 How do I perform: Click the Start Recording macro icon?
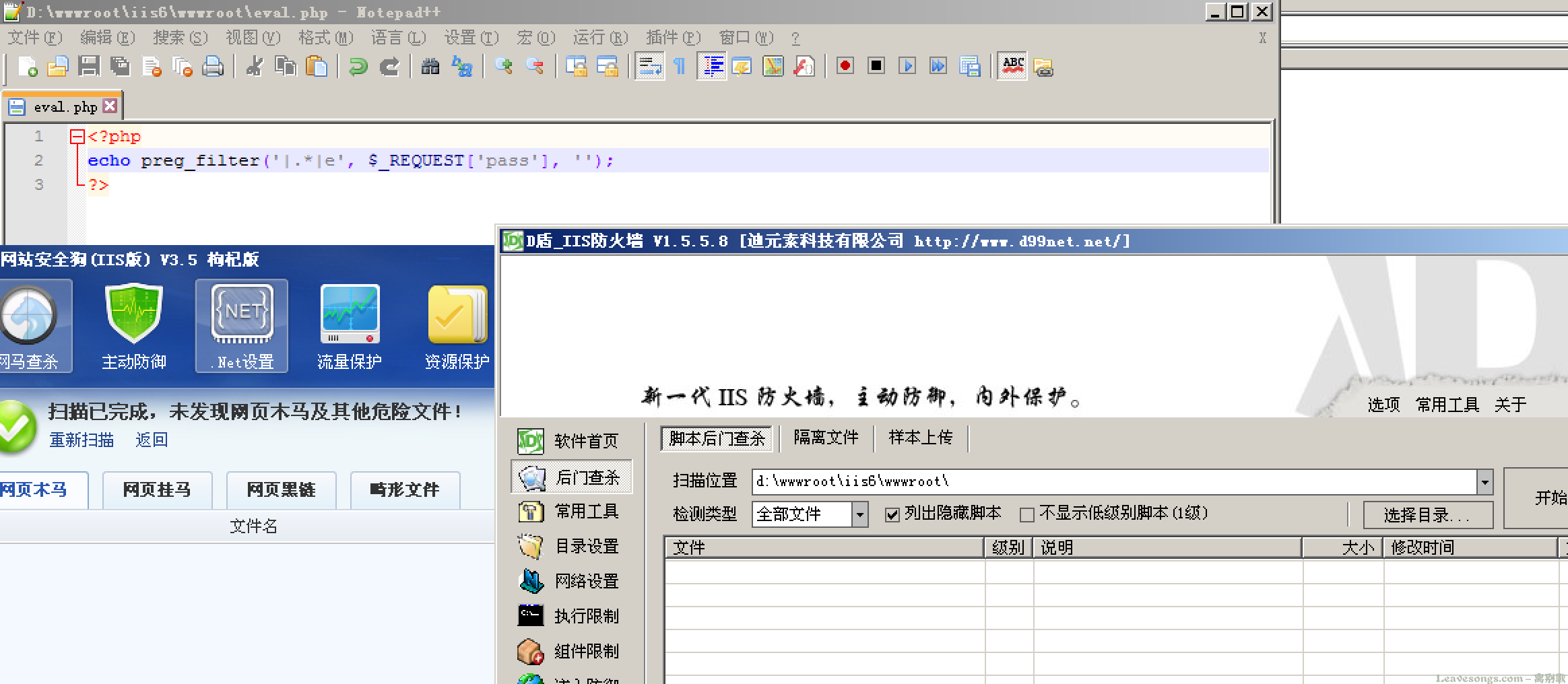tap(845, 66)
